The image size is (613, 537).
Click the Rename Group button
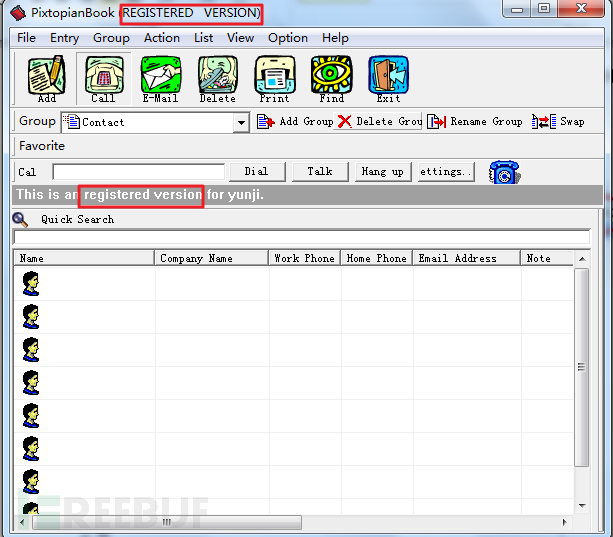(x=475, y=122)
